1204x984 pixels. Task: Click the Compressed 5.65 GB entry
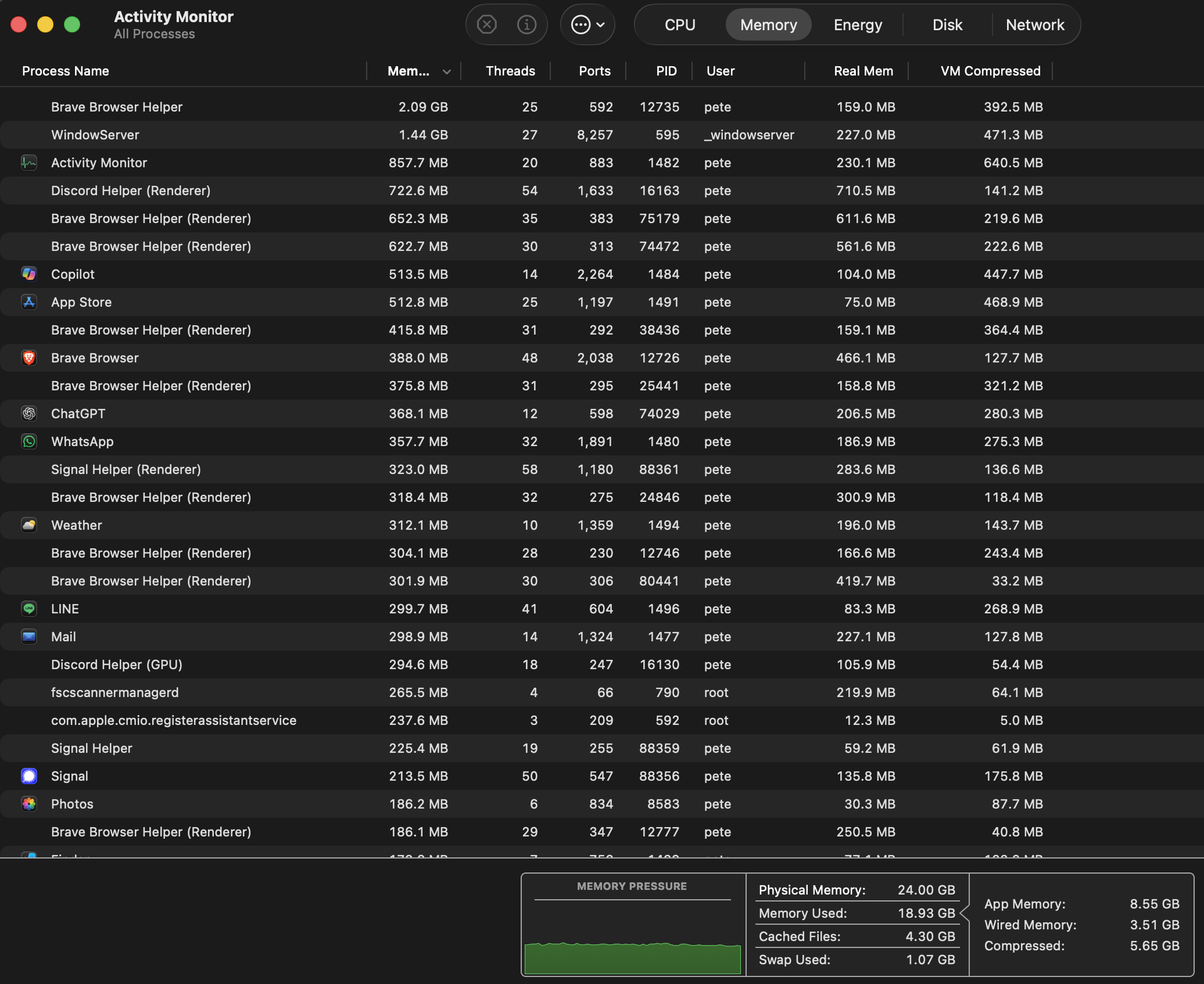click(1082, 946)
